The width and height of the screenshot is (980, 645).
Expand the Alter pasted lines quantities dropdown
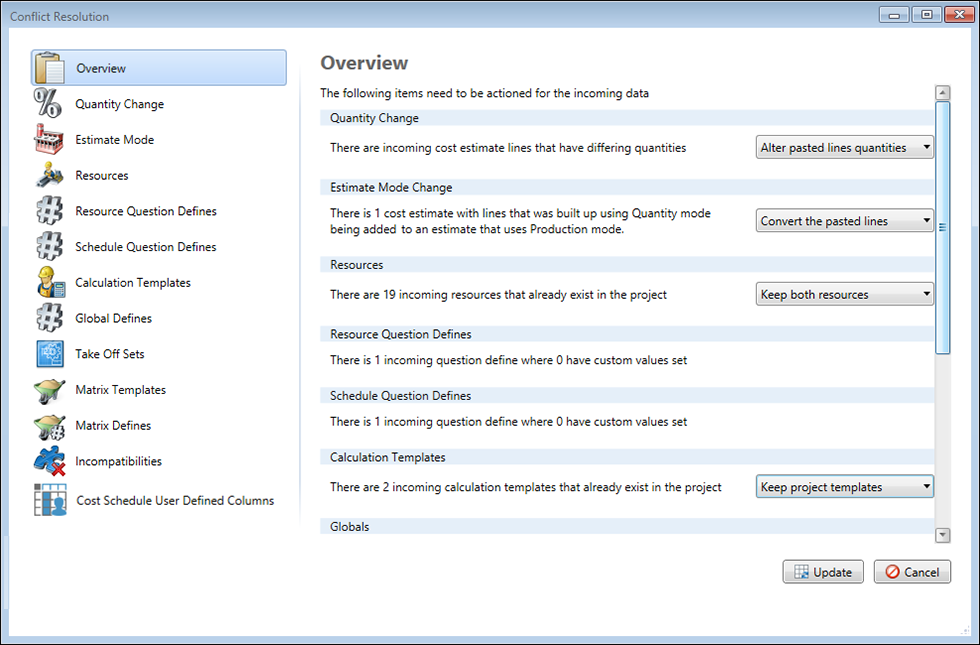tap(844, 148)
